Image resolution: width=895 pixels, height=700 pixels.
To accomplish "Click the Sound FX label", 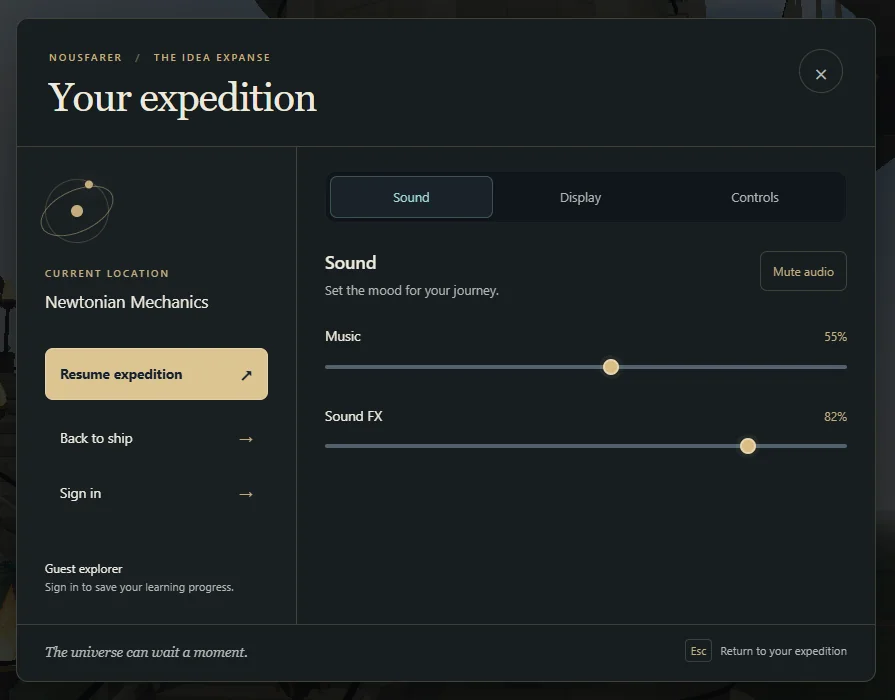I will coord(353,416).
